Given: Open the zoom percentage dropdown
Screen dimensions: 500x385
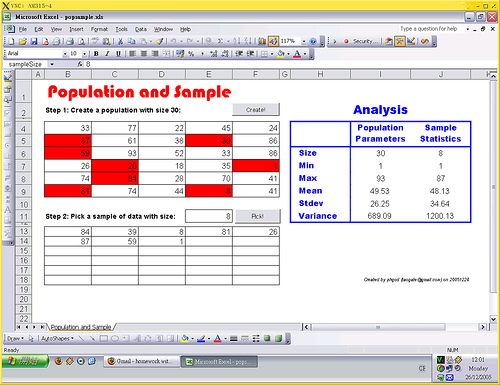Looking at the screenshot, I should pos(304,41).
